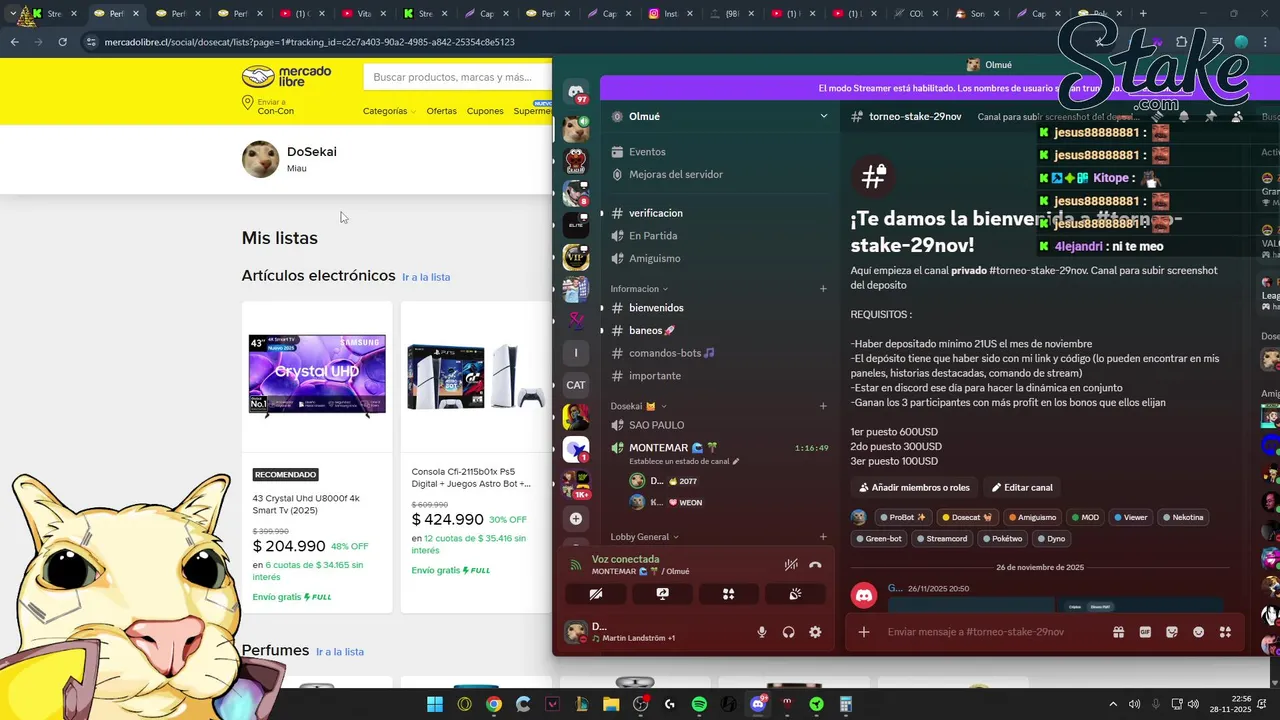Change delivery location Con-Con
The image size is (1280, 720).
click(x=268, y=106)
